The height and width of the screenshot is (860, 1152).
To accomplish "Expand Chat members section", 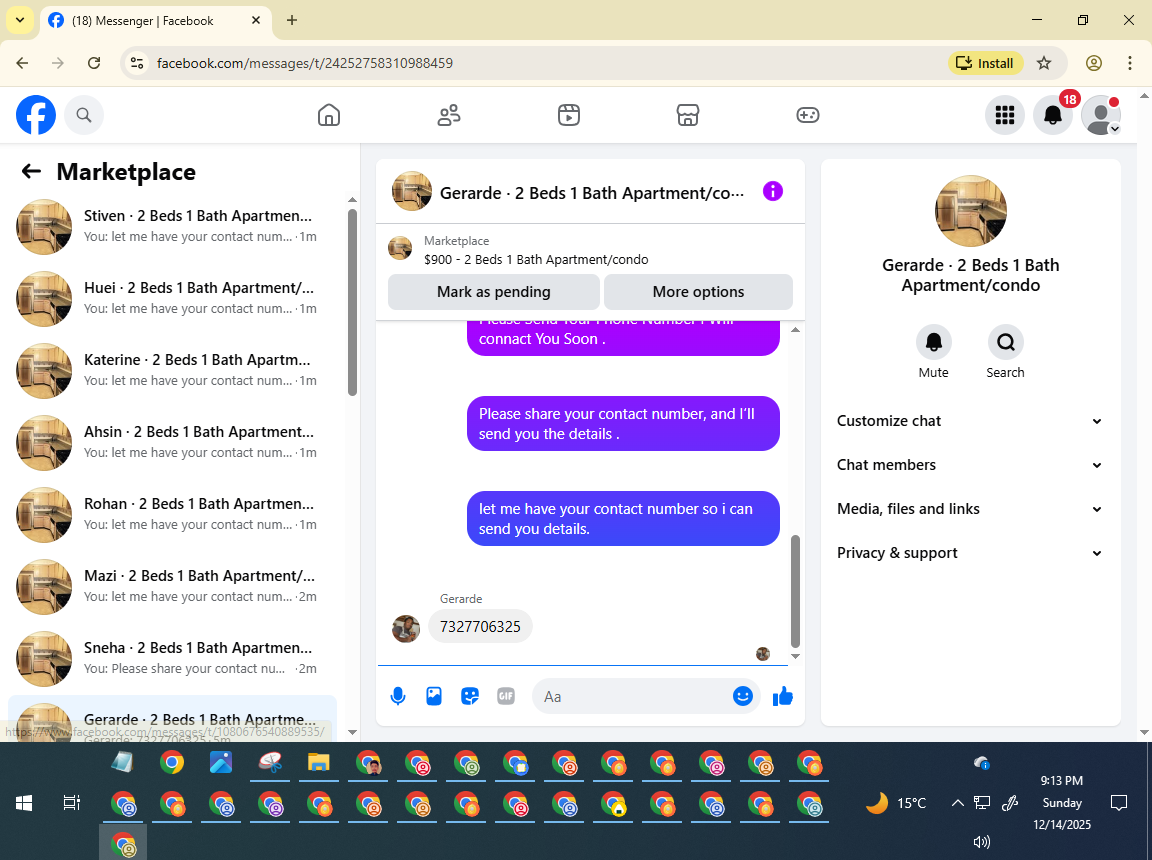I will [970, 465].
